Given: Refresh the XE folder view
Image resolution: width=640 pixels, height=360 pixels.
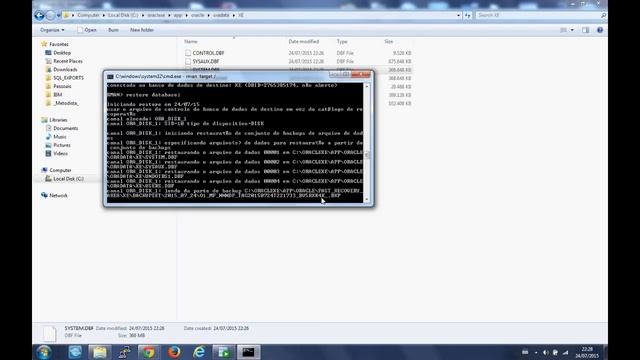Looking at the screenshot, I should click(x=468, y=15).
